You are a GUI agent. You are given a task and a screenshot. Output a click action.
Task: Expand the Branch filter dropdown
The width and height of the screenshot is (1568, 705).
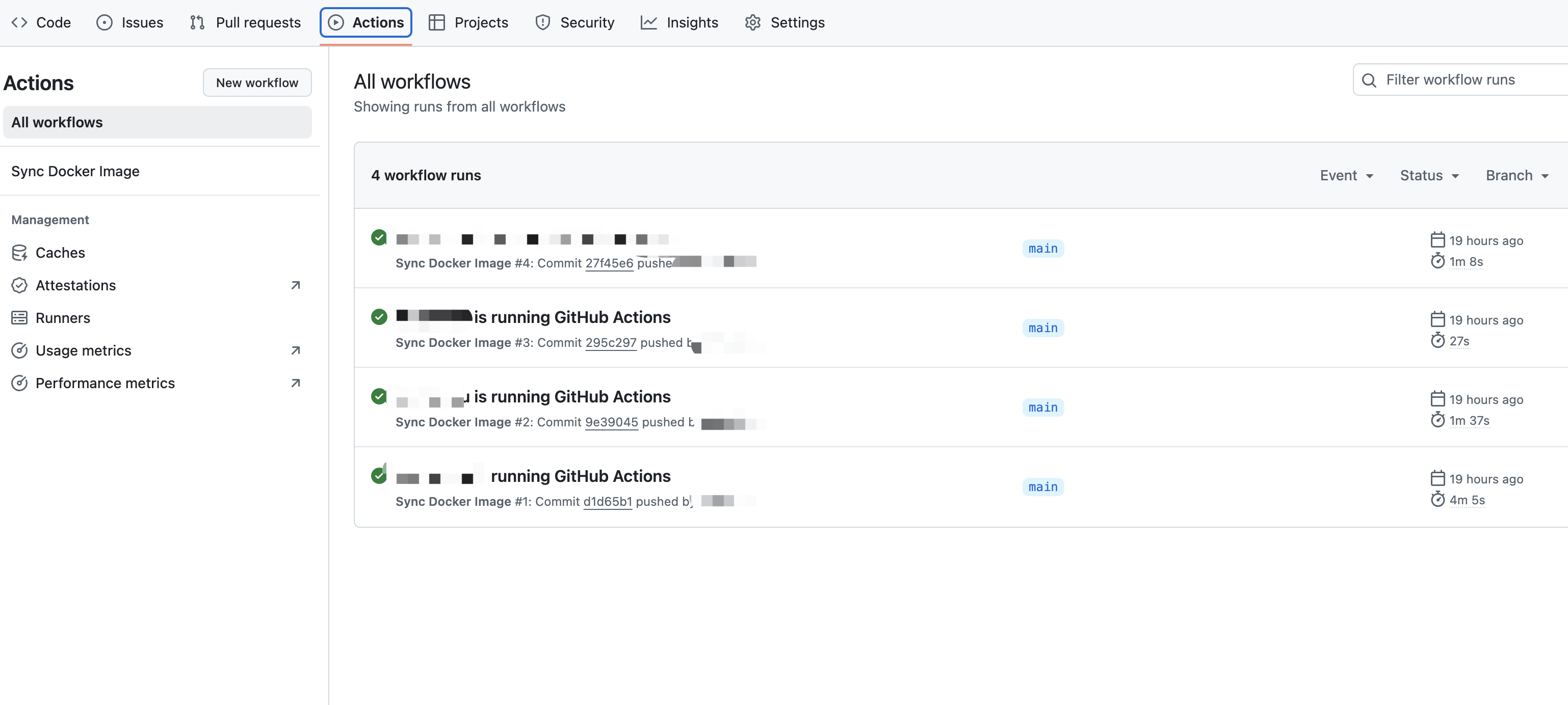[x=1517, y=176]
